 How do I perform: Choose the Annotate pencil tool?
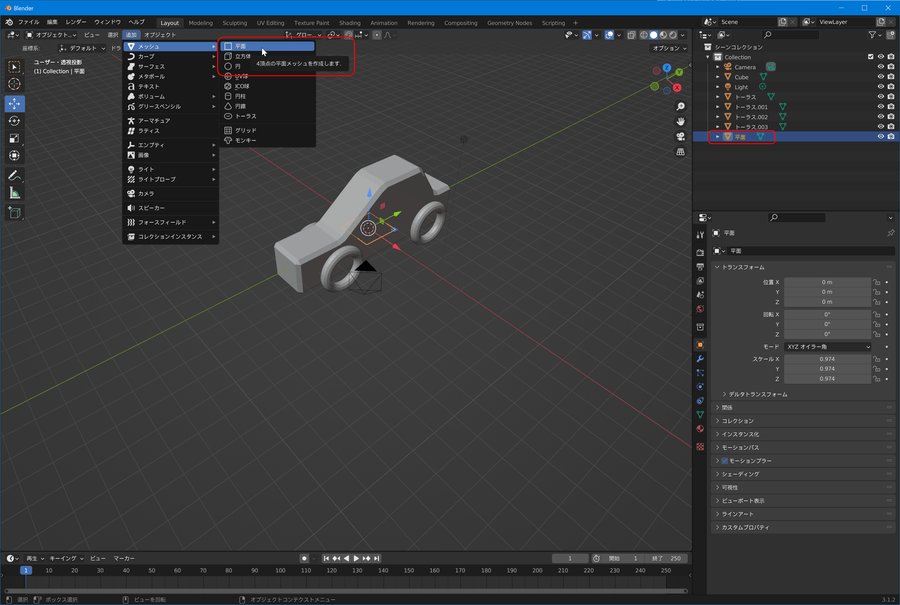(15, 175)
